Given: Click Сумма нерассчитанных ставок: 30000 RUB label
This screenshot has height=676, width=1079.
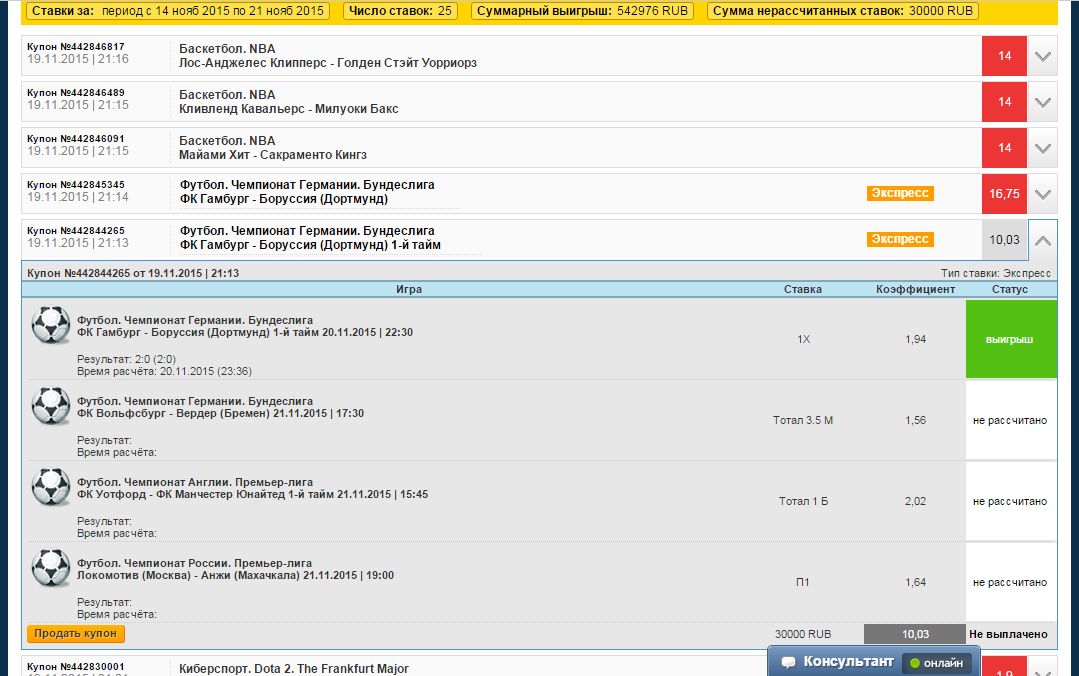Looking at the screenshot, I should pos(843,11).
